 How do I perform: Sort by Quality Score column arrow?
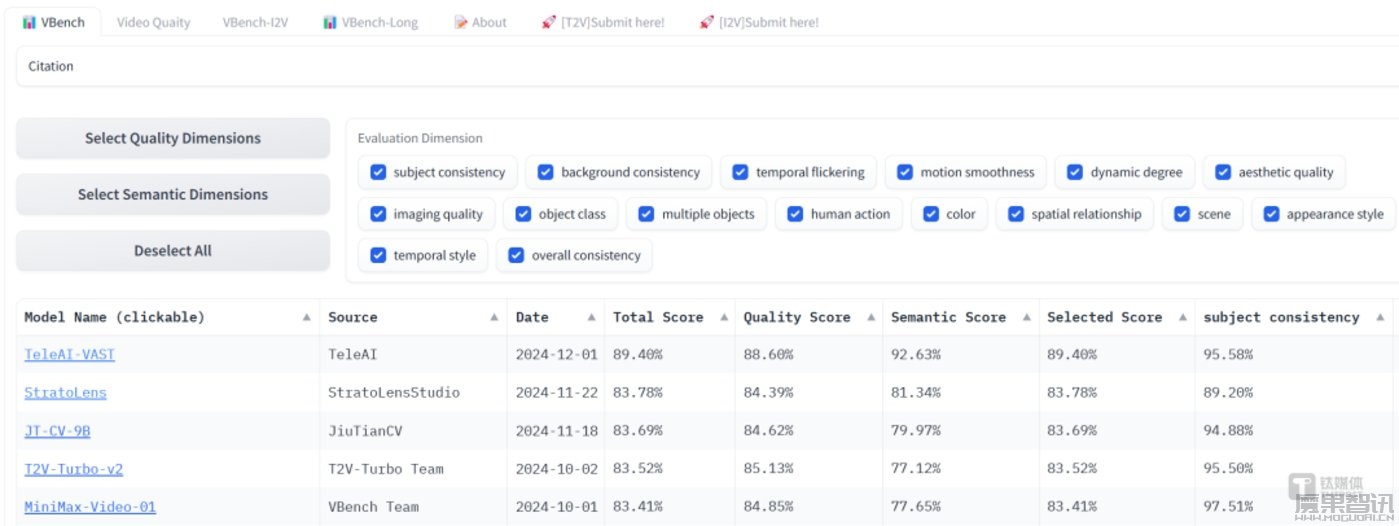tap(869, 317)
